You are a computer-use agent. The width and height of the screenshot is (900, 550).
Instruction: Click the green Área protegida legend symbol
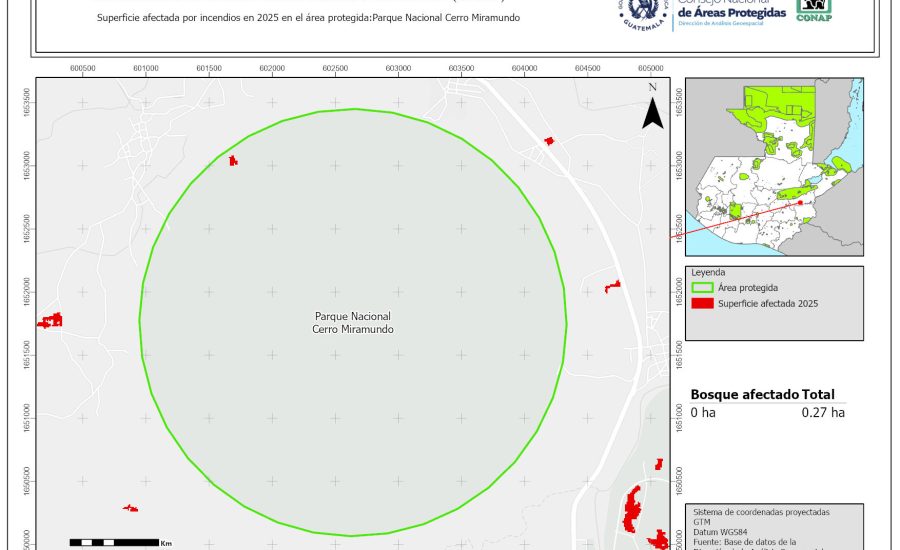click(x=702, y=287)
